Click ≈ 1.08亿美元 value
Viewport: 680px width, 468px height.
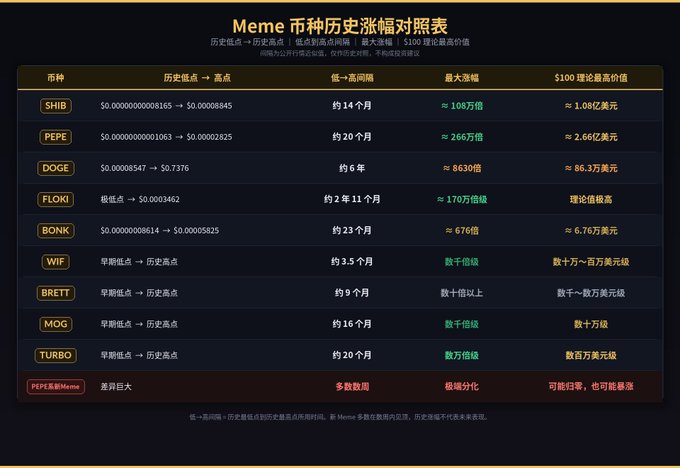coord(591,106)
